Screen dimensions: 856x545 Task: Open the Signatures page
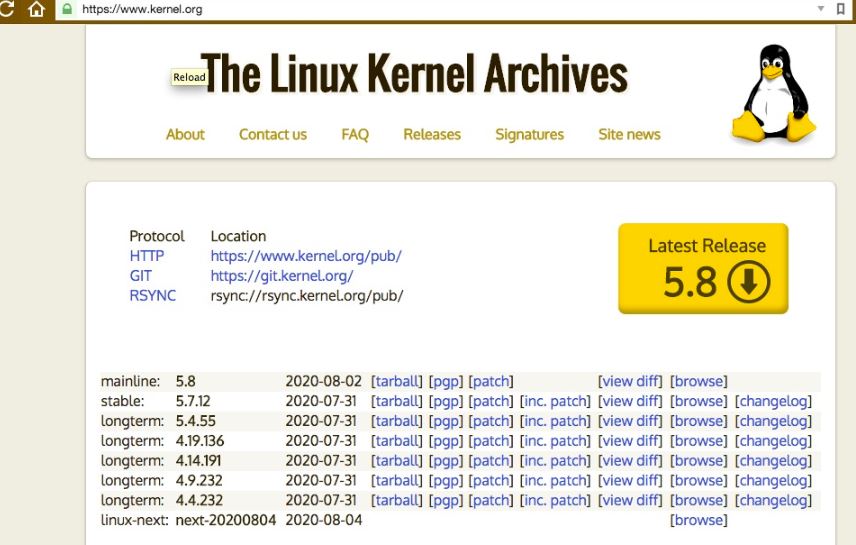[530, 134]
